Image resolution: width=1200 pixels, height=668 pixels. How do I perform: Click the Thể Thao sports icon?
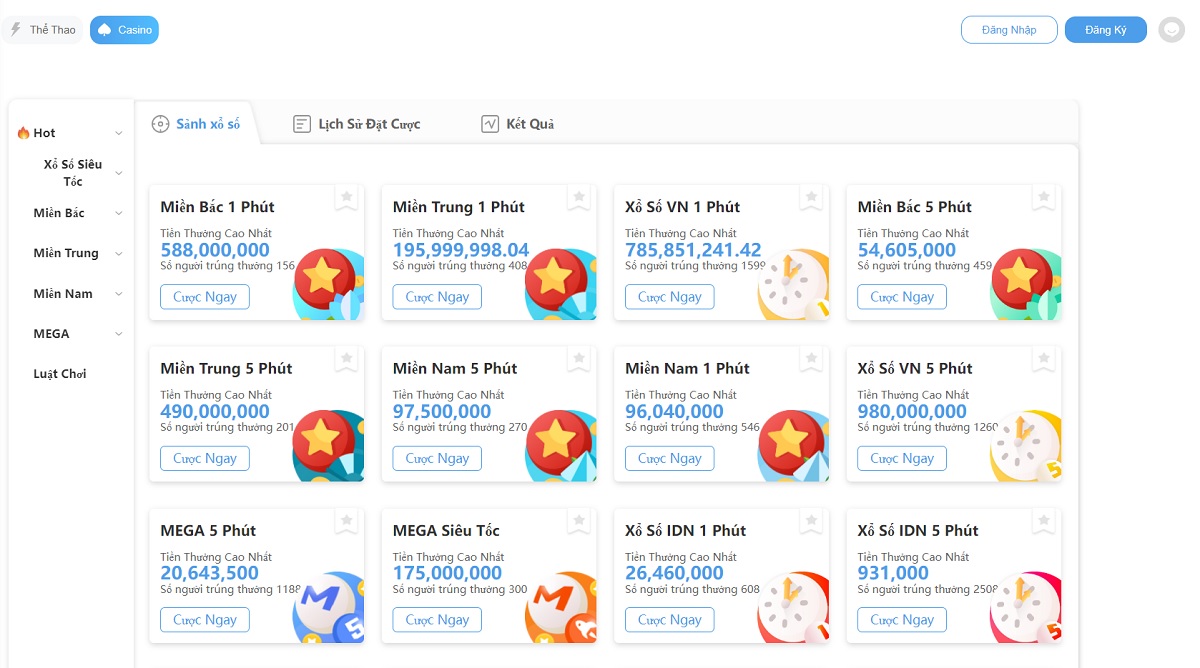14,29
